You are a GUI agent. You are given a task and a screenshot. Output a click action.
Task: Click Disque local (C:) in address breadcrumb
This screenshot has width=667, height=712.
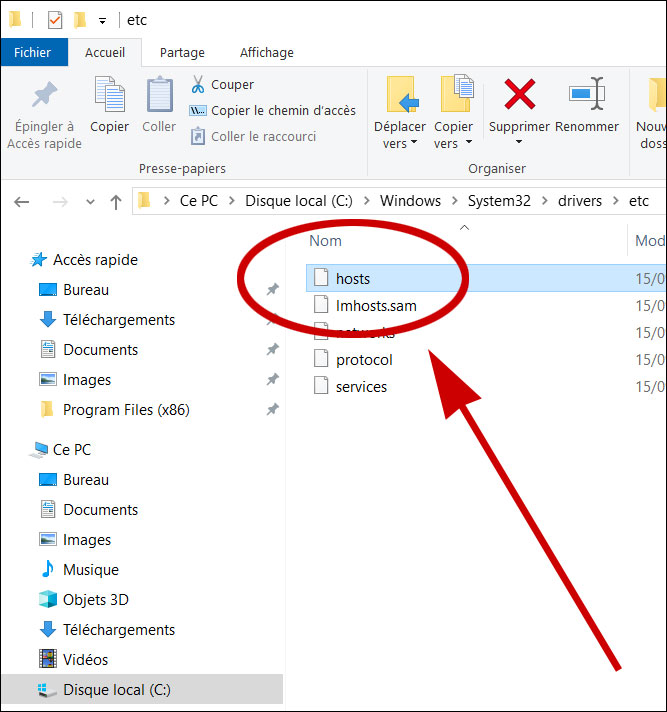299,201
